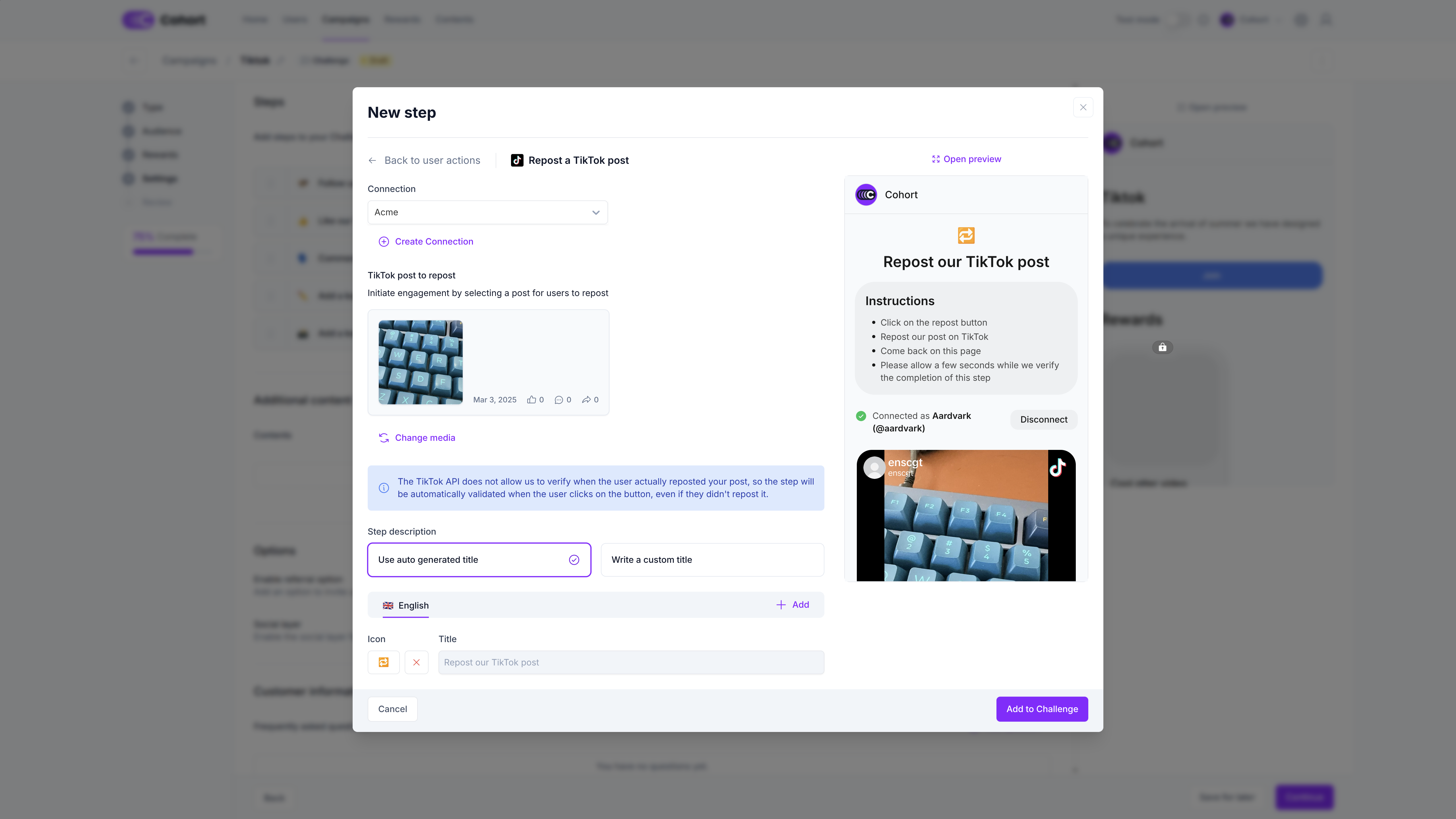Switch to the English language tab
Image resolution: width=1456 pixels, height=819 pixels.
click(x=406, y=605)
